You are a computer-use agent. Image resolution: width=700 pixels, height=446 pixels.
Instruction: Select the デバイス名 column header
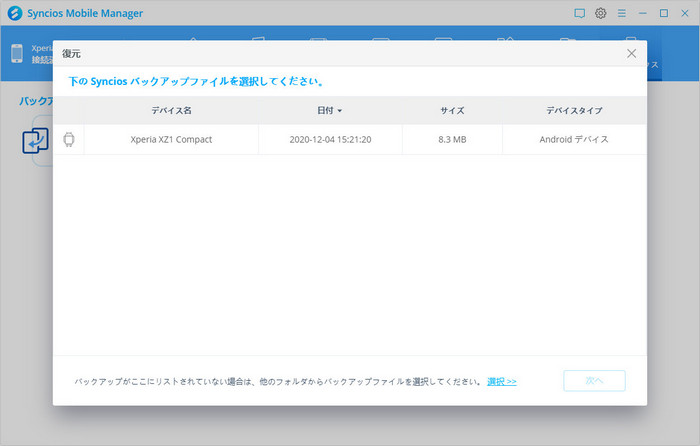point(171,110)
